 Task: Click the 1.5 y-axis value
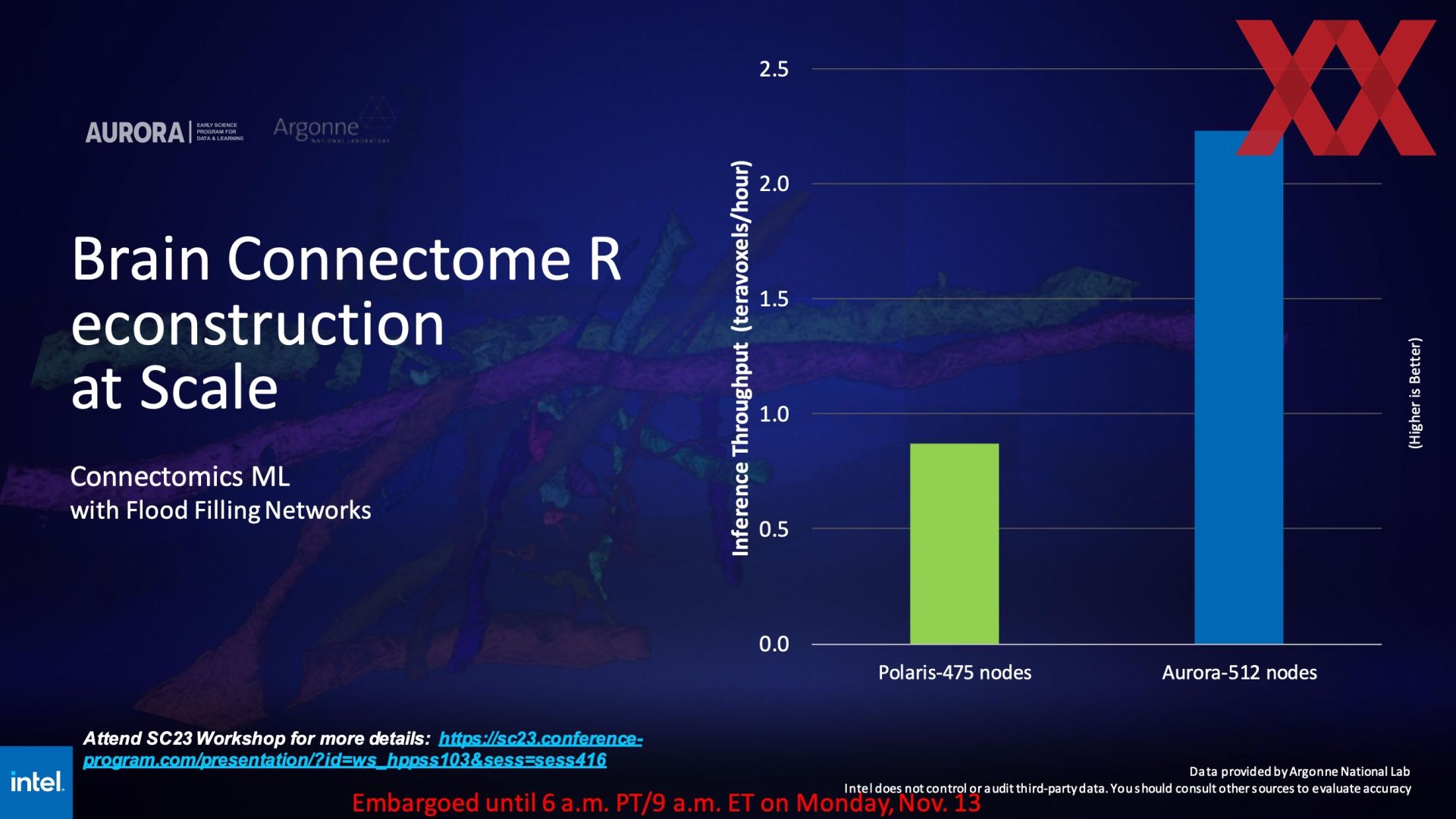pyautogui.click(x=773, y=299)
